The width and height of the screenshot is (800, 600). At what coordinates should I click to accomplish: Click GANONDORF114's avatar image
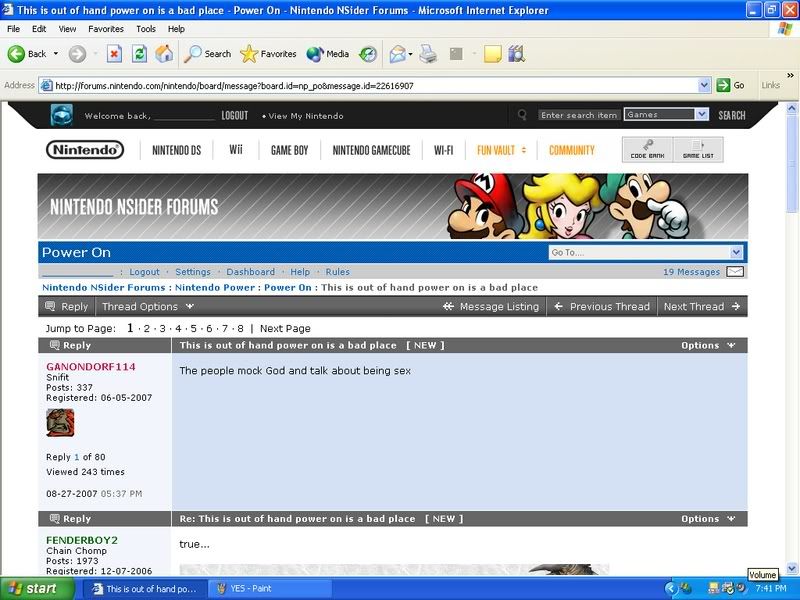click(60, 422)
